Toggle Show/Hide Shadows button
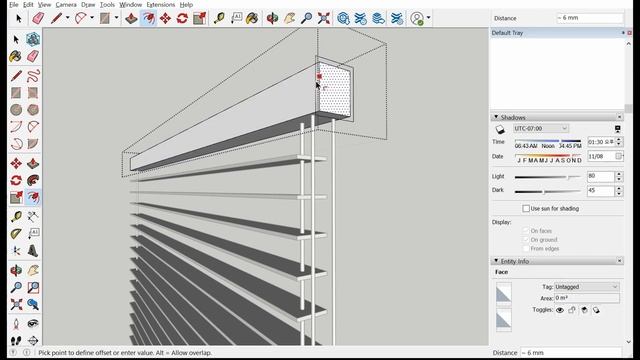 click(x=500, y=129)
